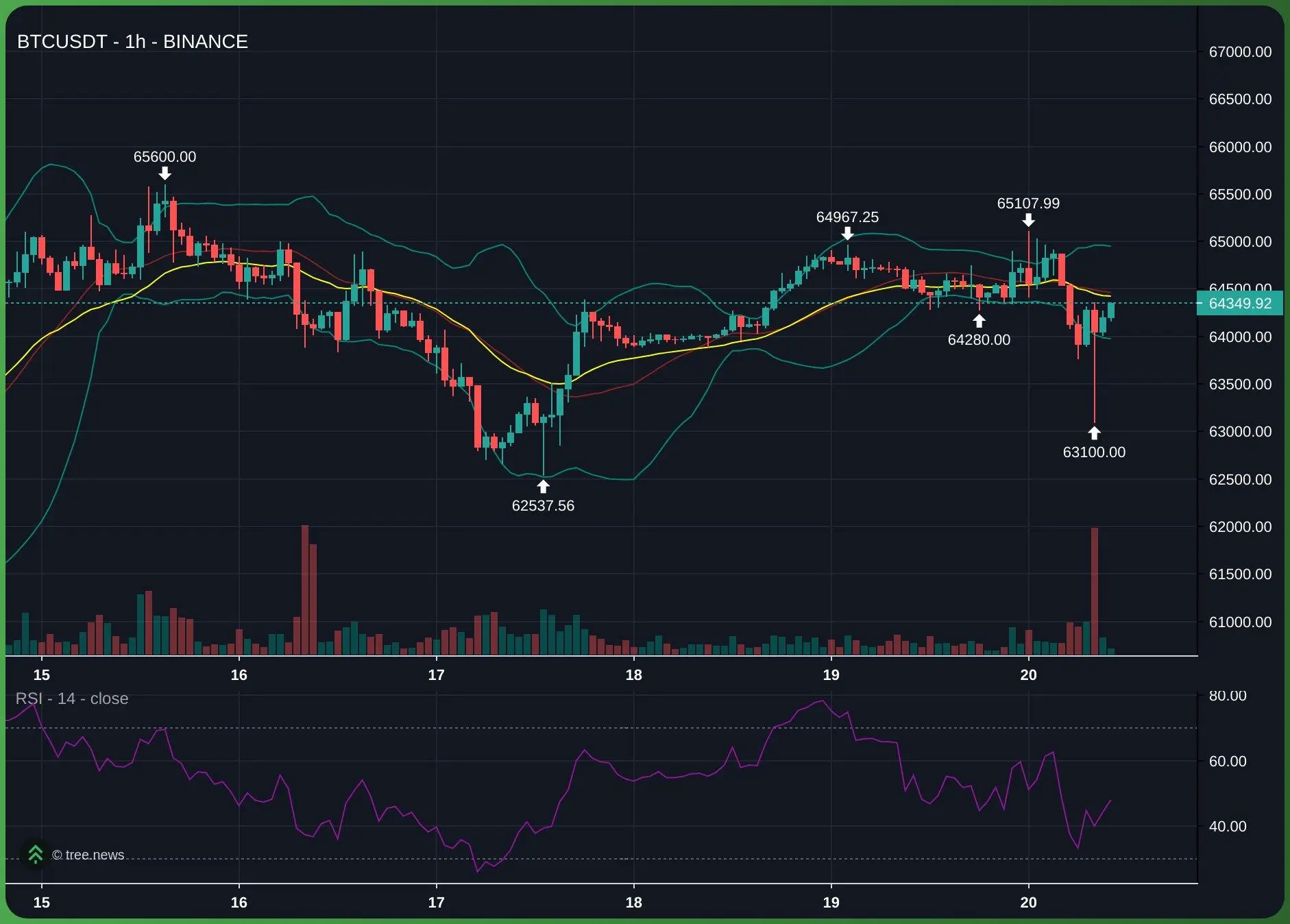Click the 64280.00 low annotation

979,340
